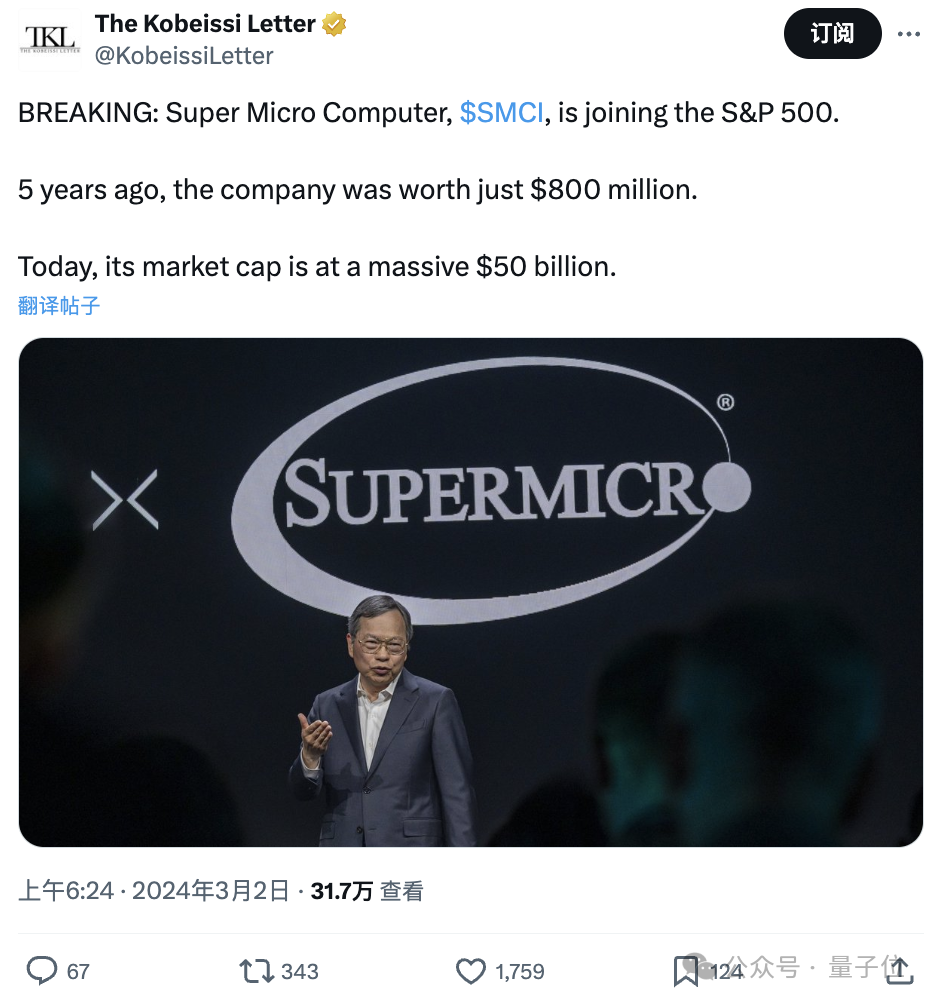
Task: Bookmark the post with the bookmark icon
Action: [x=686, y=970]
